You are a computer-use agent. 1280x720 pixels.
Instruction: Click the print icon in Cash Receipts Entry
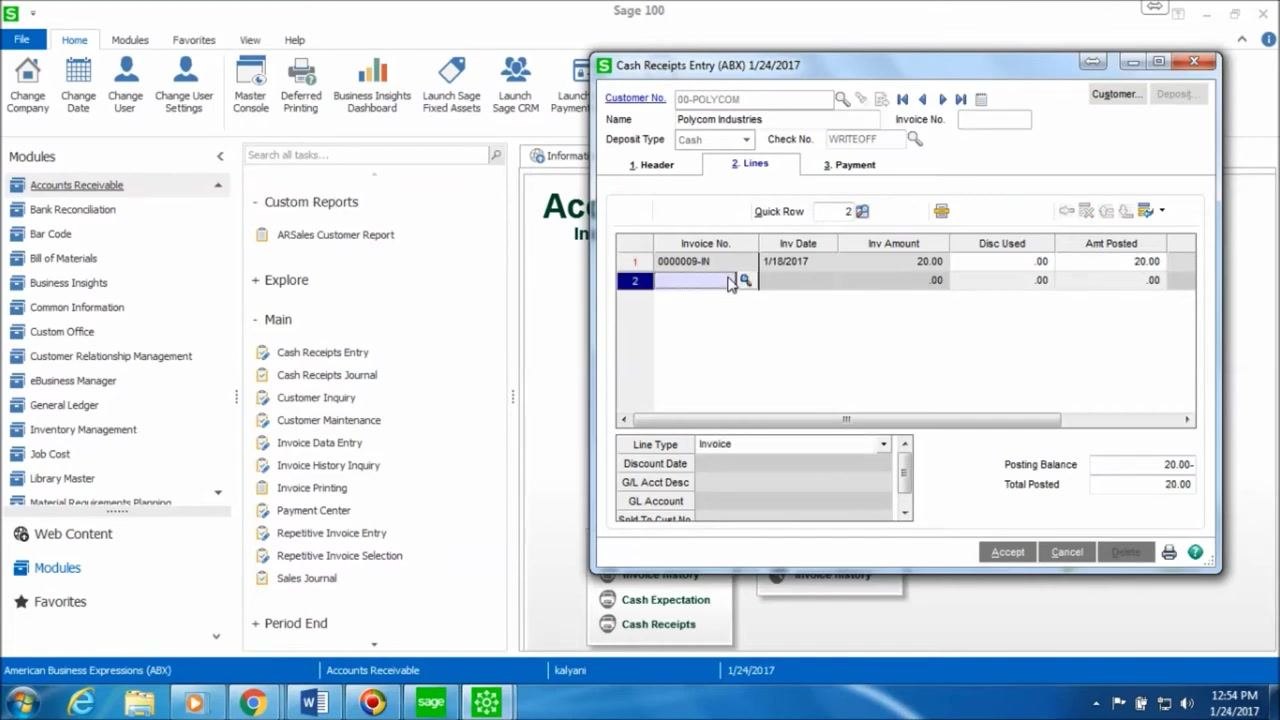[1169, 552]
